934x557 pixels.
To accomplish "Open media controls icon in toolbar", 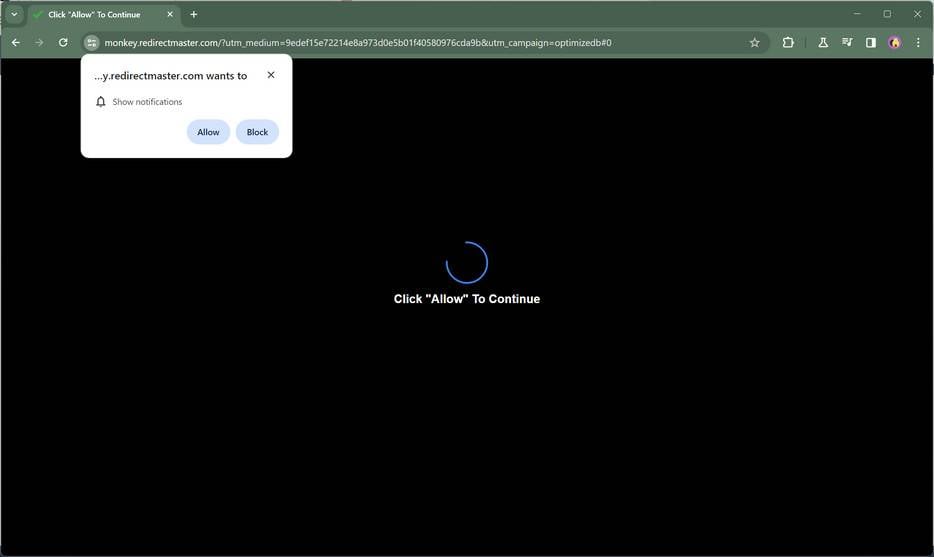I will (847, 42).
